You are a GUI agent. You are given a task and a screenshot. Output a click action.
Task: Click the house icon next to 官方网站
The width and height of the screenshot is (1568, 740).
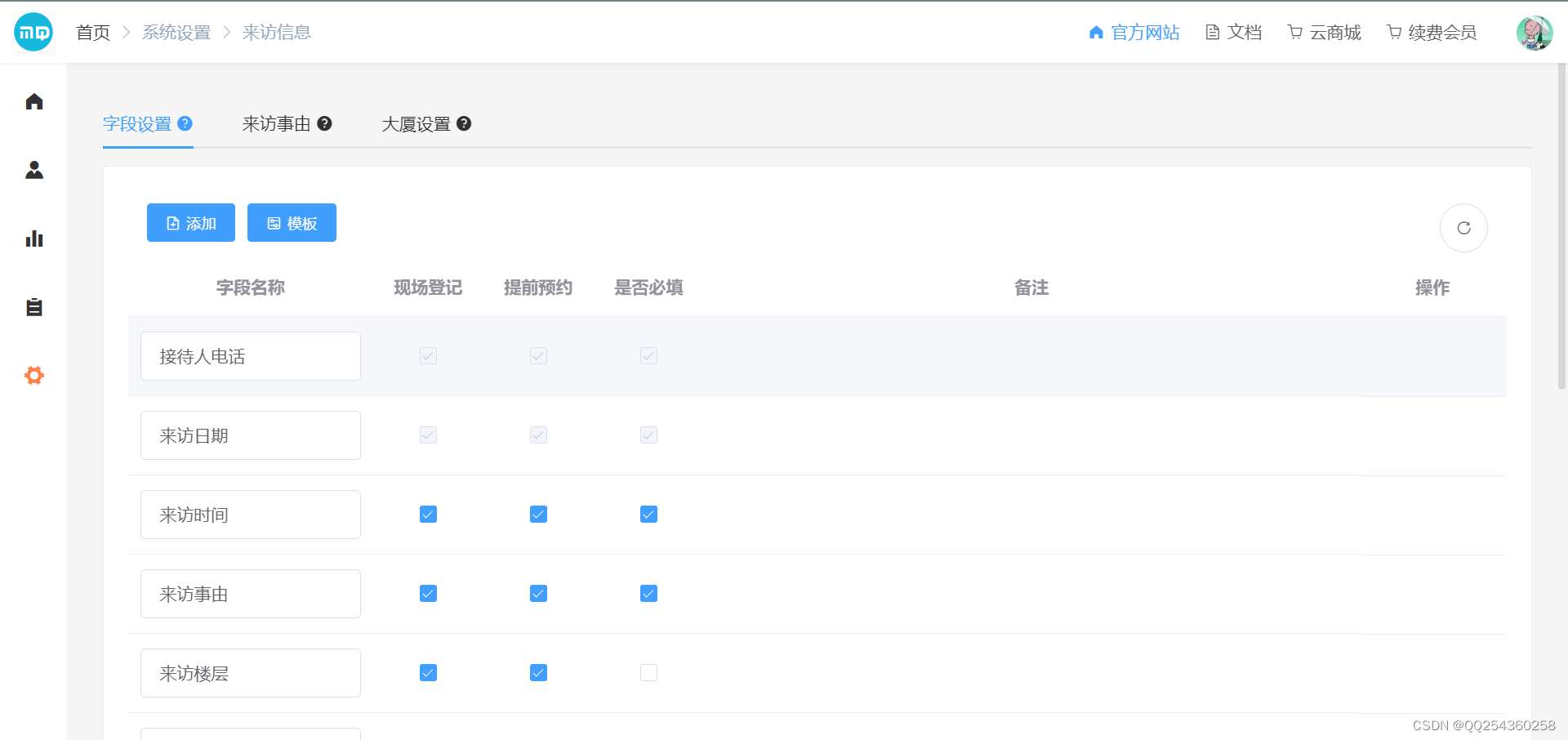click(x=1096, y=32)
